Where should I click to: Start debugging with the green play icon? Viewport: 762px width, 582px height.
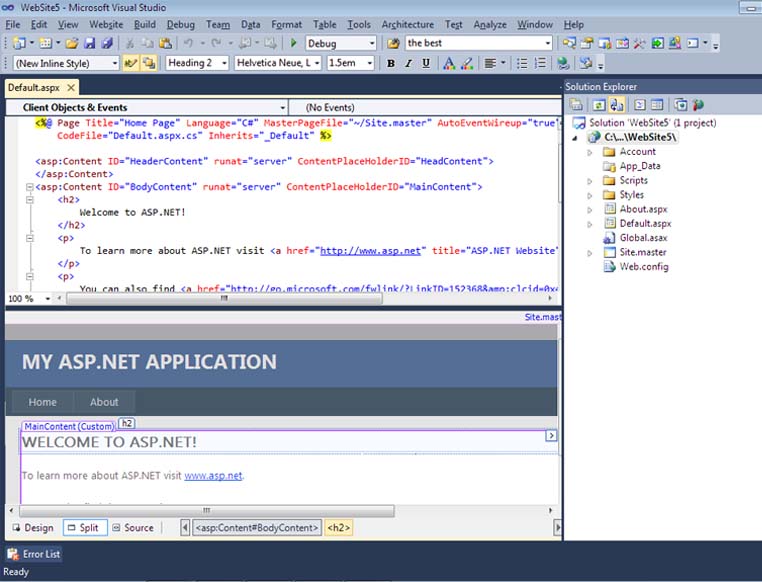click(293, 43)
